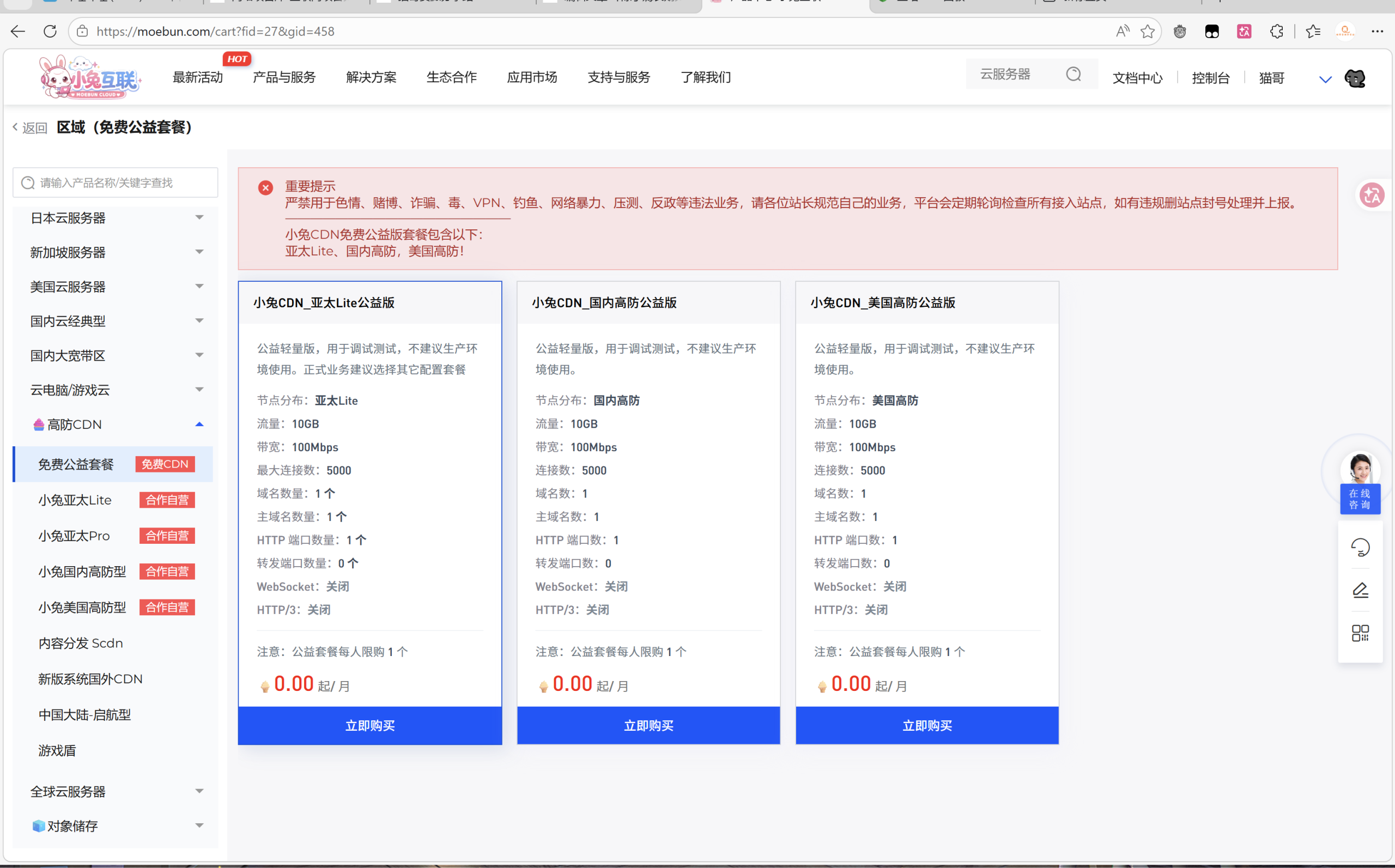Viewport: 1395px width, 868px height.
Task: Open 在线咨询 customer service widget
Action: [x=1360, y=483]
